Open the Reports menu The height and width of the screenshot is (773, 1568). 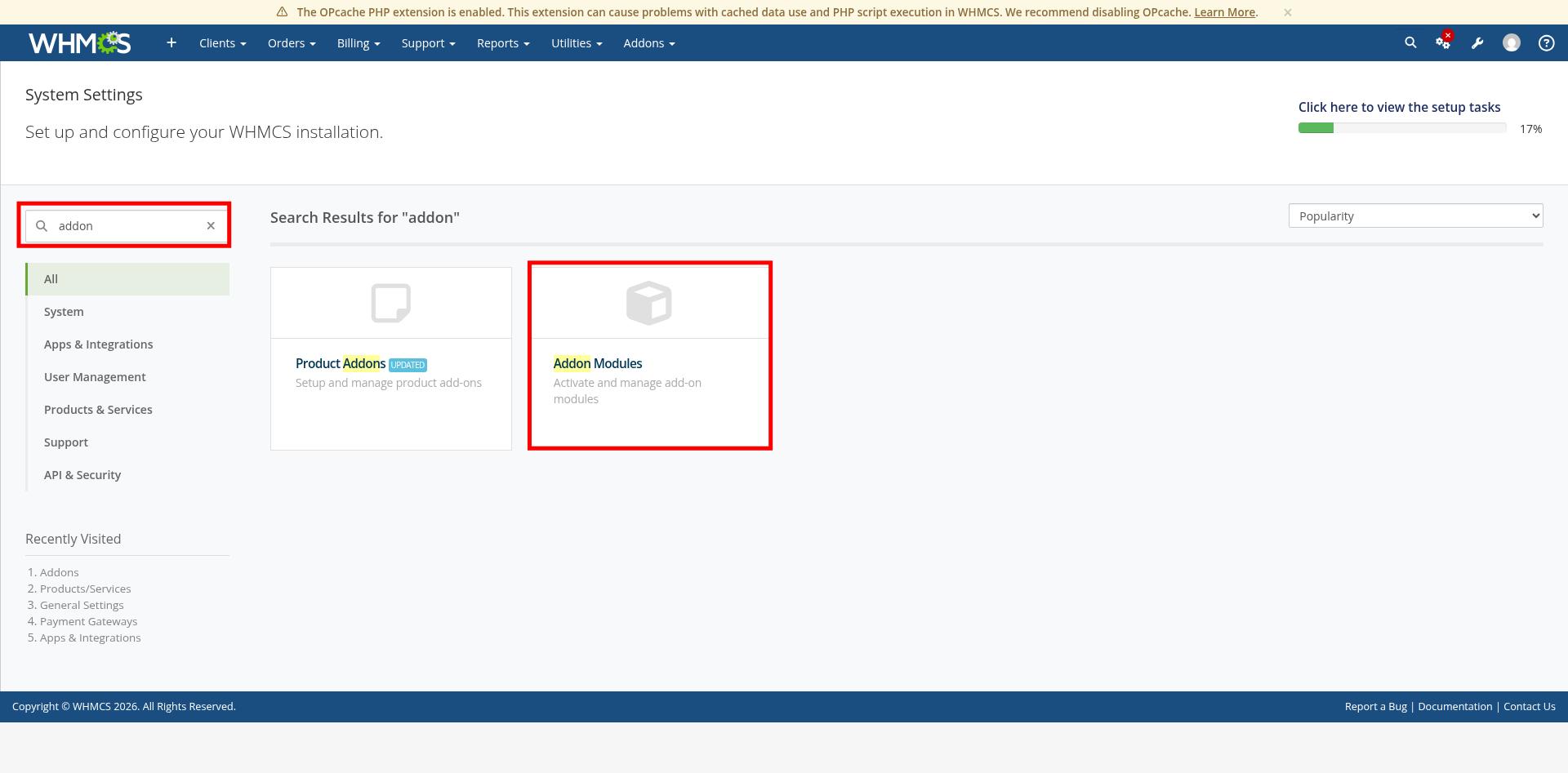[503, 43]
